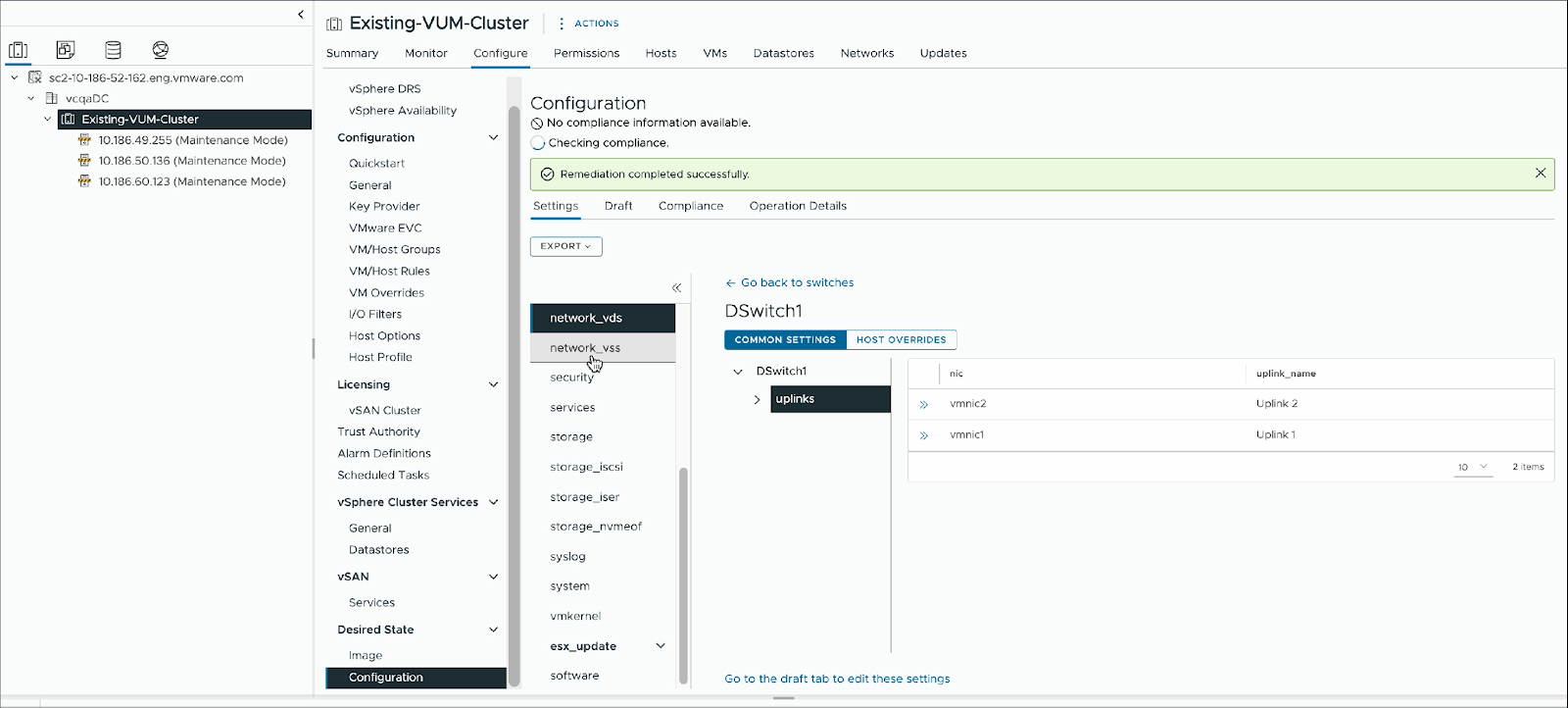Click the Go back arrow icon
The image size is (1568, 708).
tap(730, 282)
